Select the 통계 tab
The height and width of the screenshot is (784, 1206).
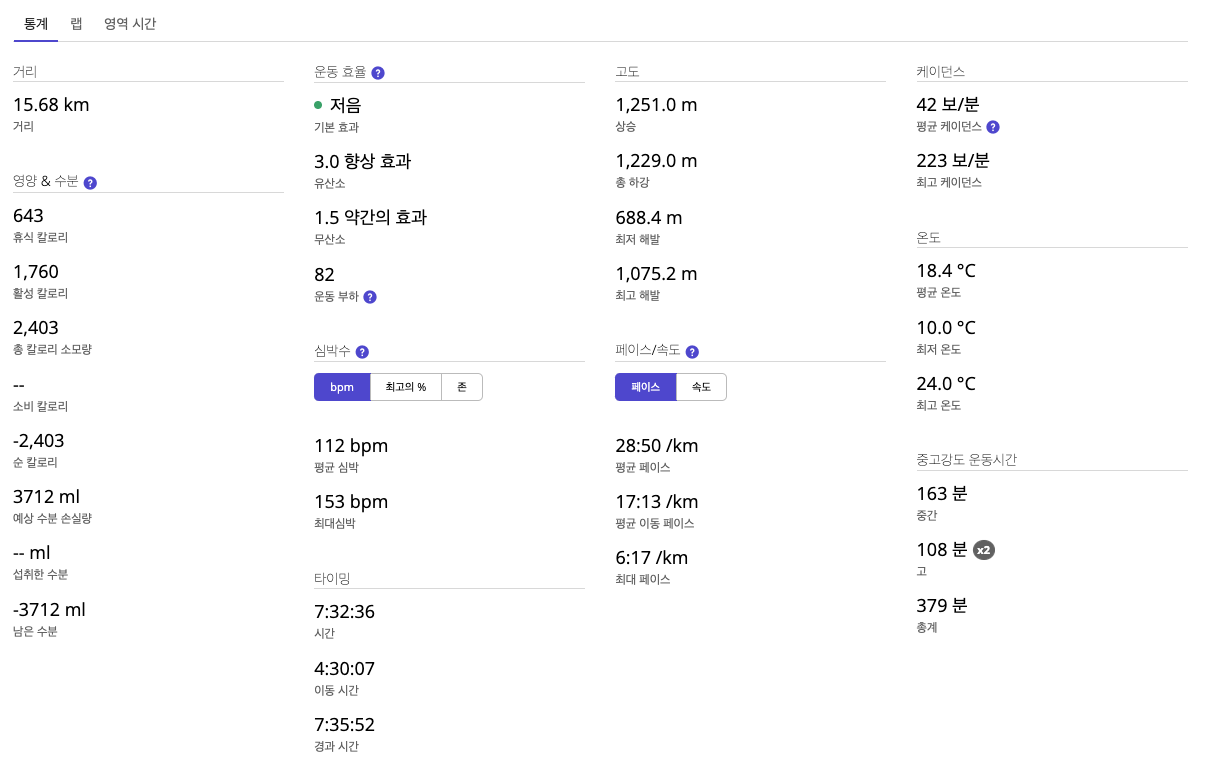(36, 22)
